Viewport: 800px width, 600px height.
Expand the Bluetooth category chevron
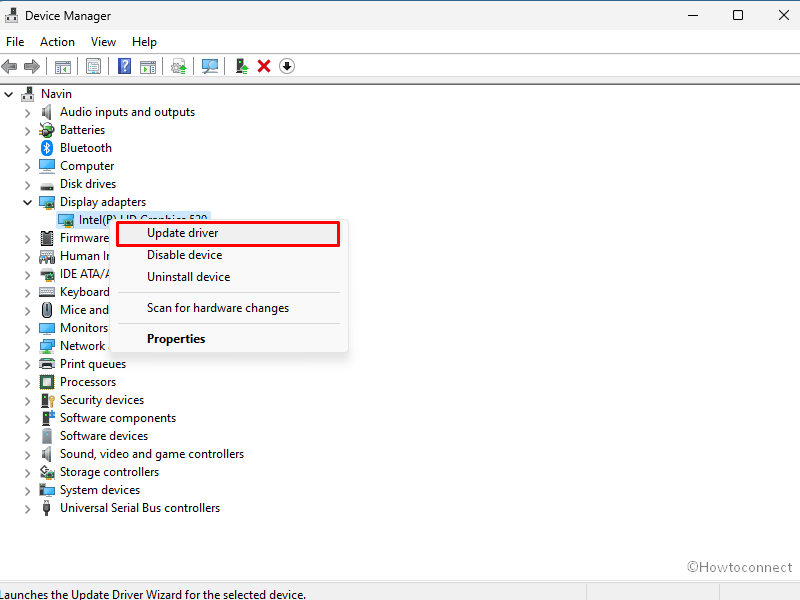pos(28,148)
